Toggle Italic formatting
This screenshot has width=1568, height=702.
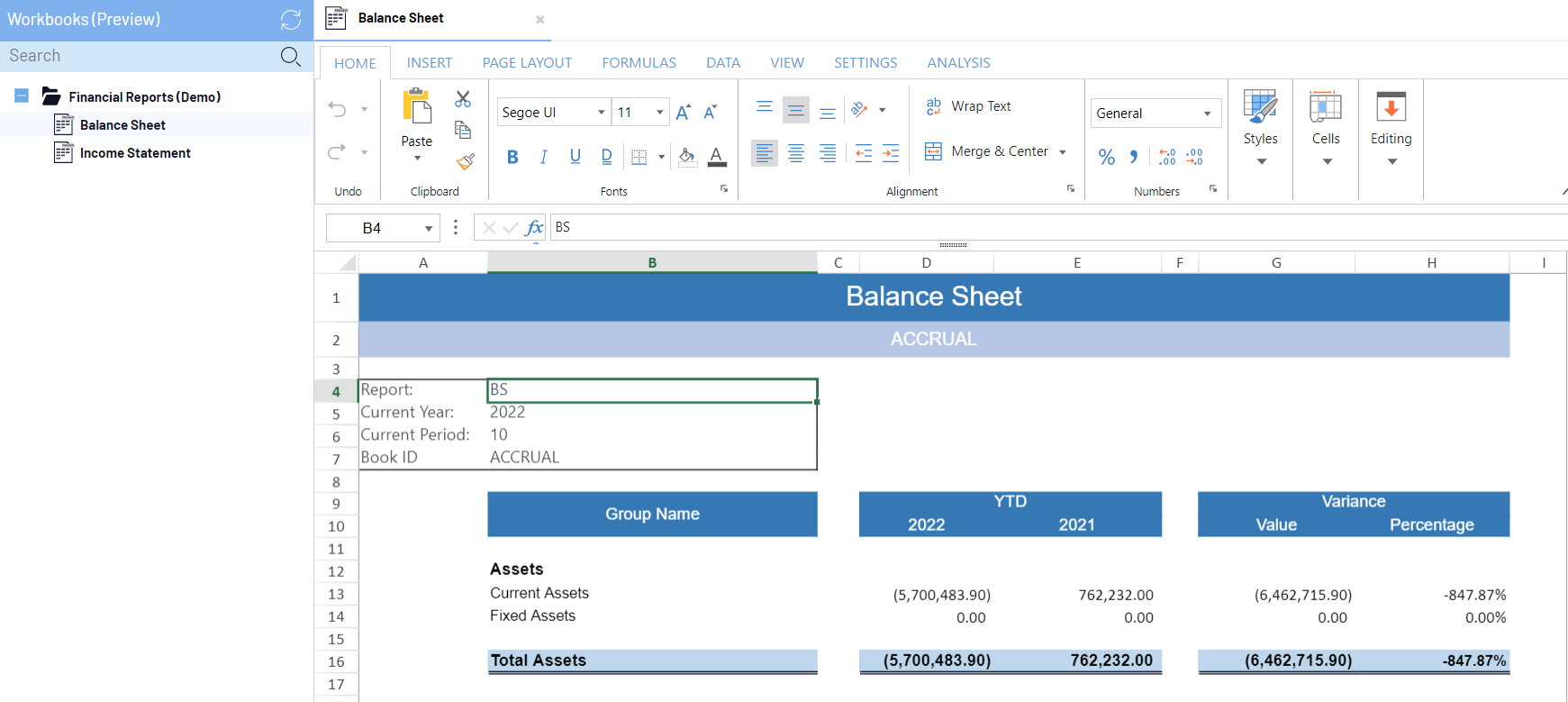(544, 157)
